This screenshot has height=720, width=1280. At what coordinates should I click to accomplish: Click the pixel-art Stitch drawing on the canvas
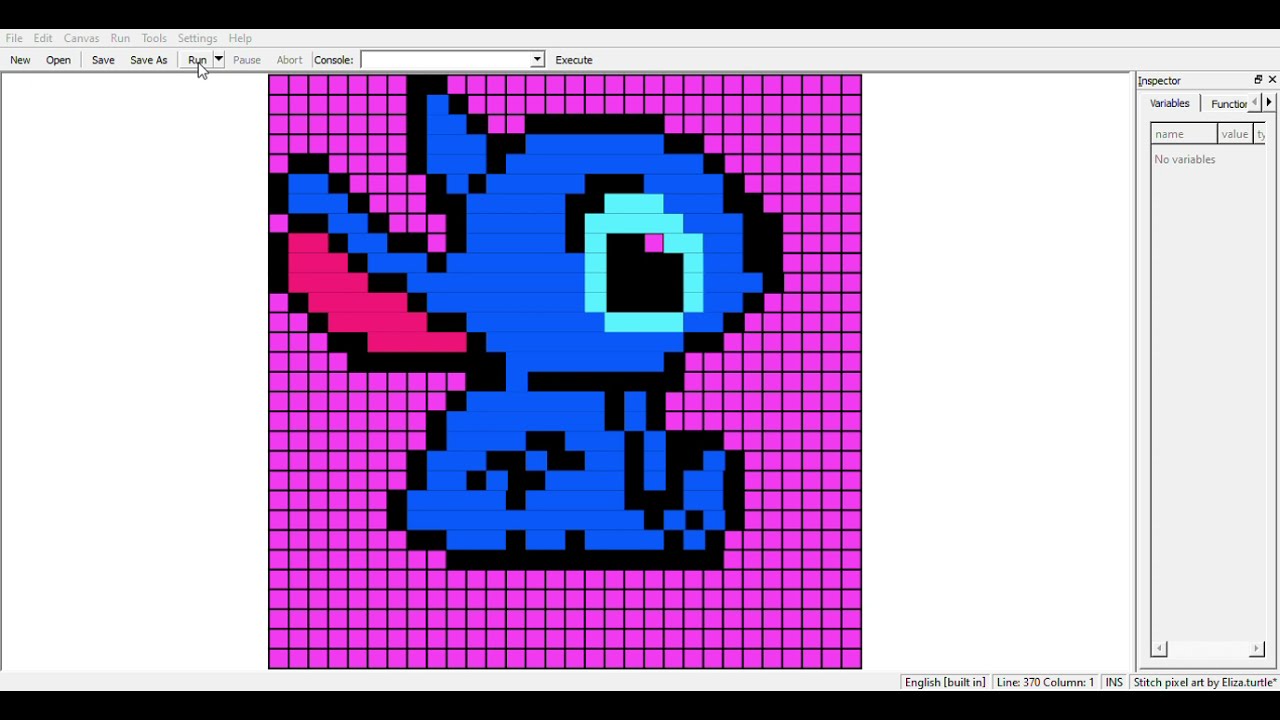click(565, 371)
